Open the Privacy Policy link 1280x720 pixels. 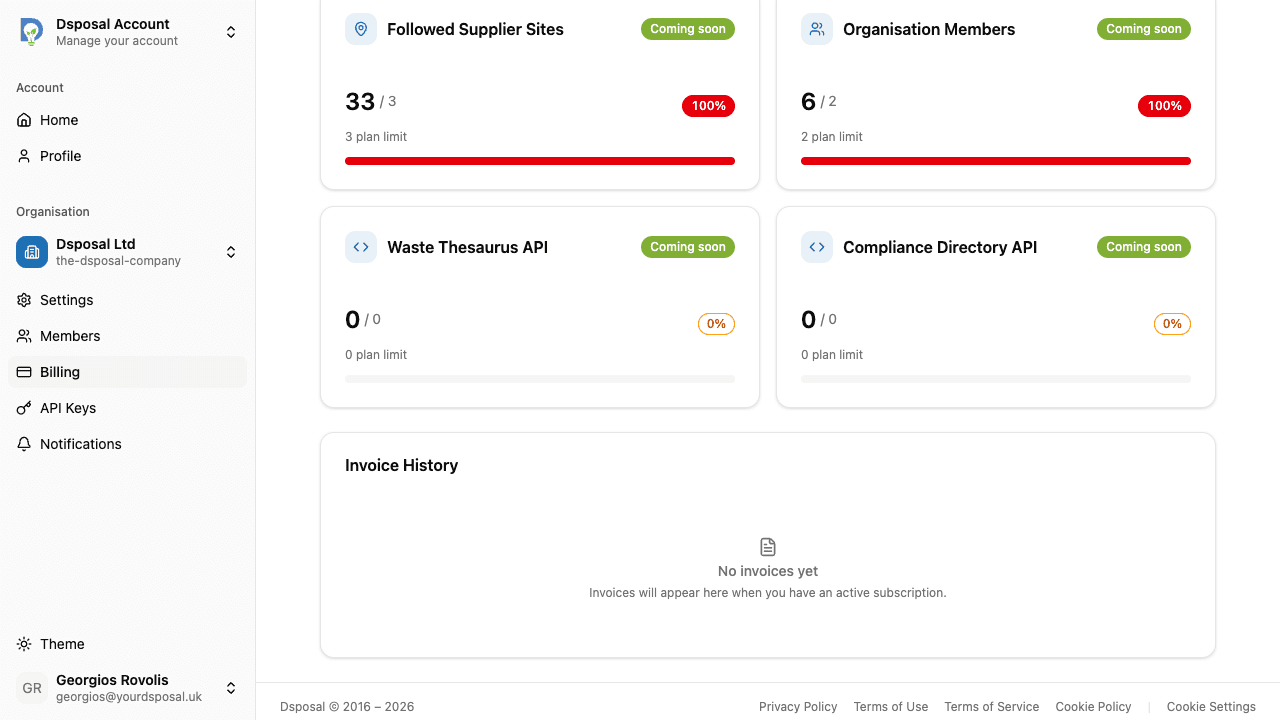(798, 706)
